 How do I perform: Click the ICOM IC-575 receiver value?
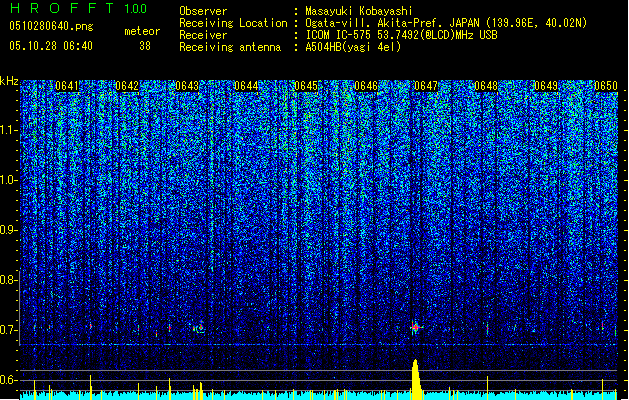tap(401, 35)
